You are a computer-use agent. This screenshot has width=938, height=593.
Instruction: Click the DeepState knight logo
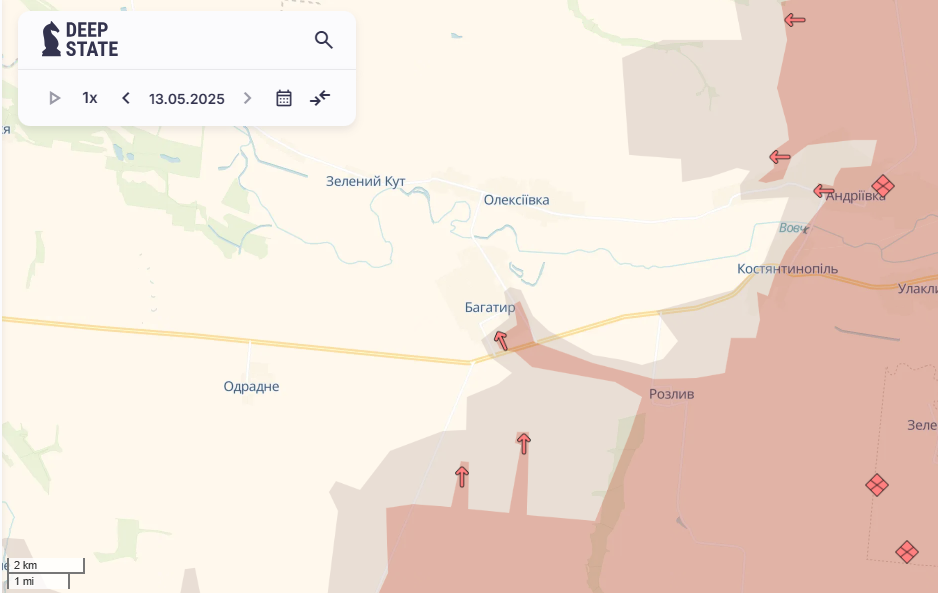[51, 39]
